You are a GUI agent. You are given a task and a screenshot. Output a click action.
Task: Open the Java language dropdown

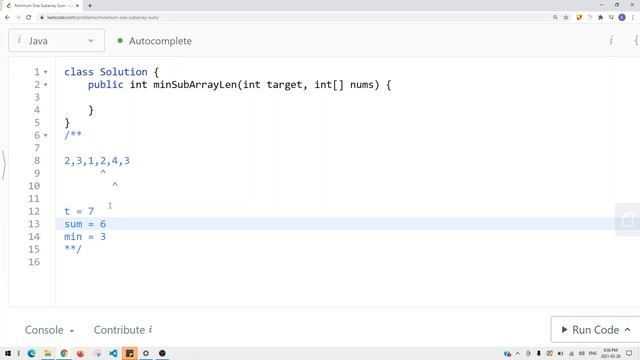point(56,41)
